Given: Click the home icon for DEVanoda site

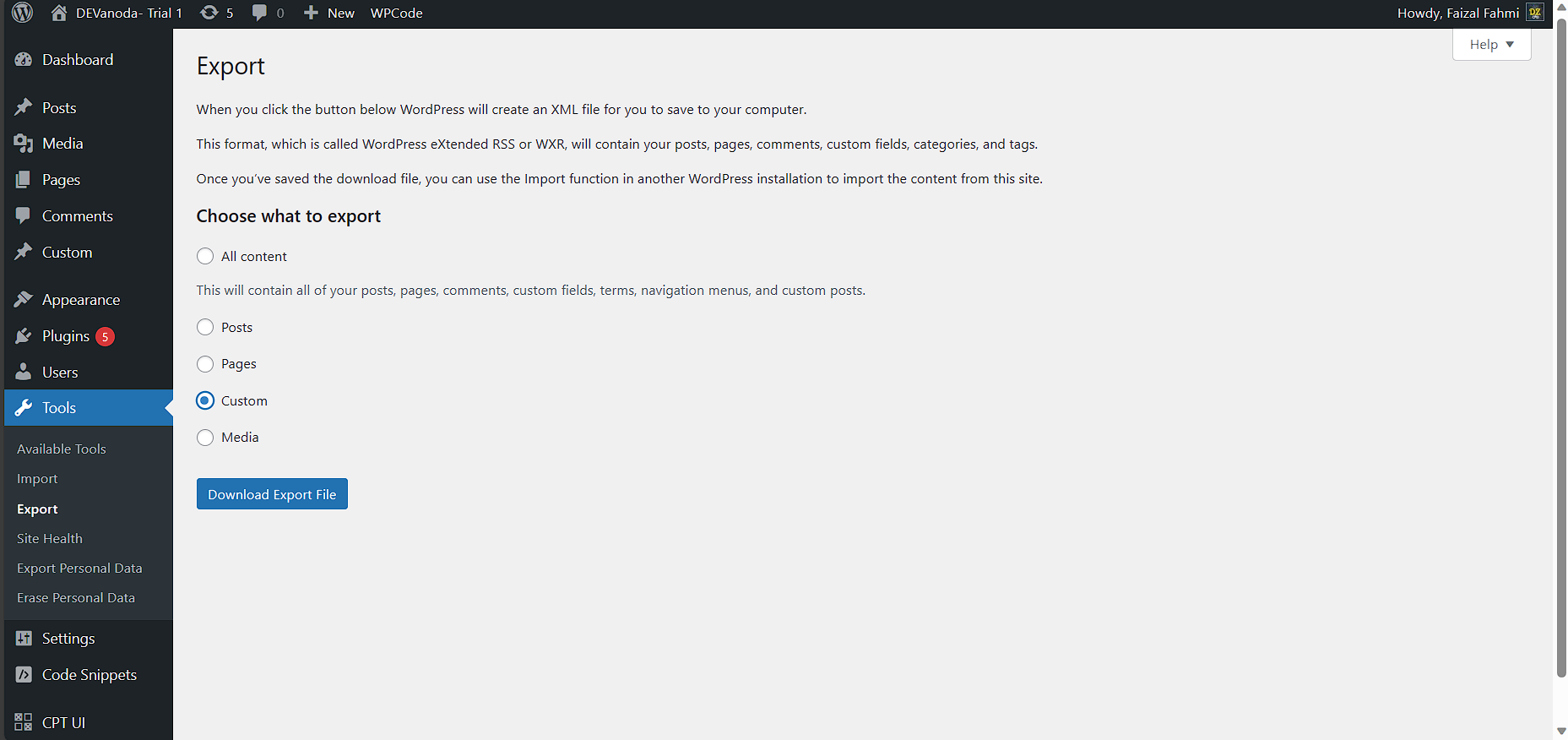Looking at the screenshot, I should click(59, 13).
